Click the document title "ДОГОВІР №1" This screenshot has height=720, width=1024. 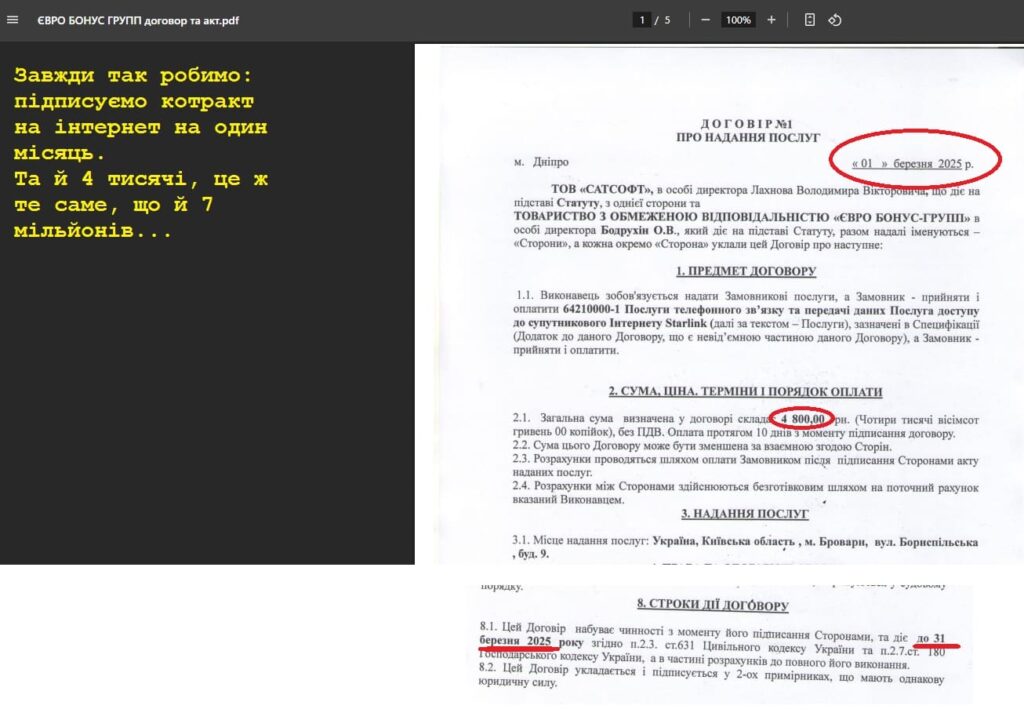point(747,120)
